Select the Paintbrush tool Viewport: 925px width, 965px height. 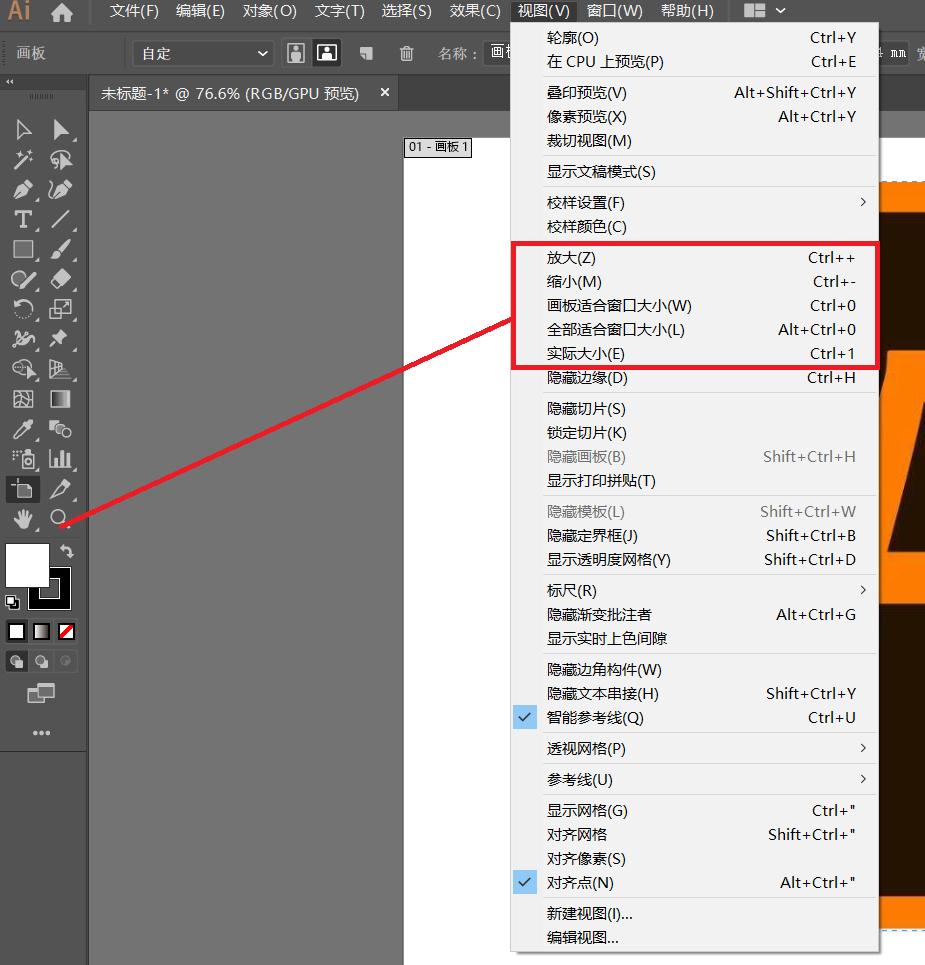coord(60,249)
